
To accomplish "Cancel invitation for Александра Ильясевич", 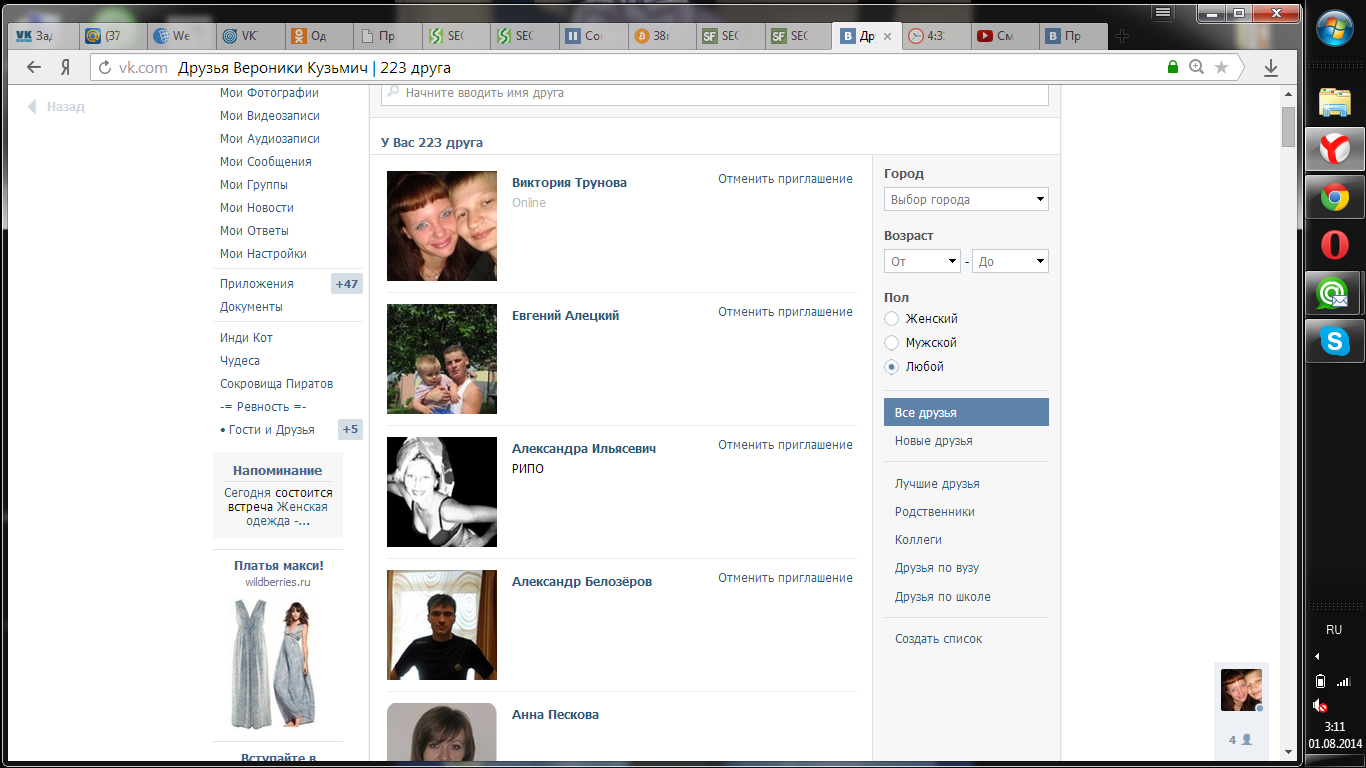I will [x=785, y=445].
